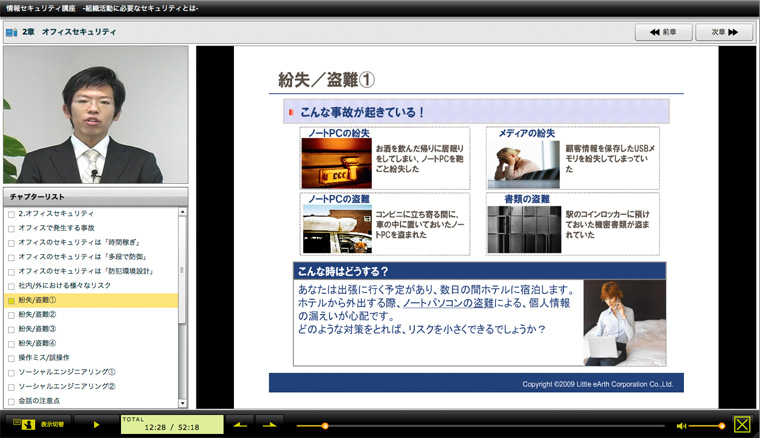760x438 pixels.
Task: Mute audio with the speaker icon
Action: point(682,425)
